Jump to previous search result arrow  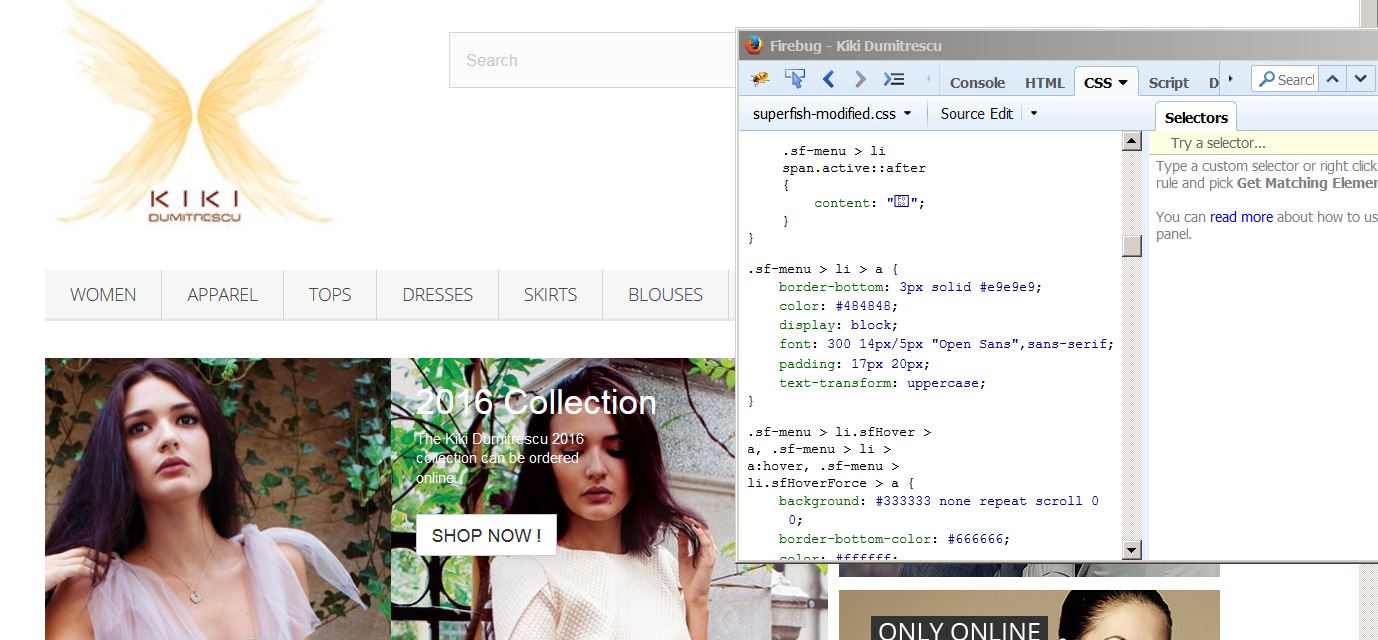1333,79
